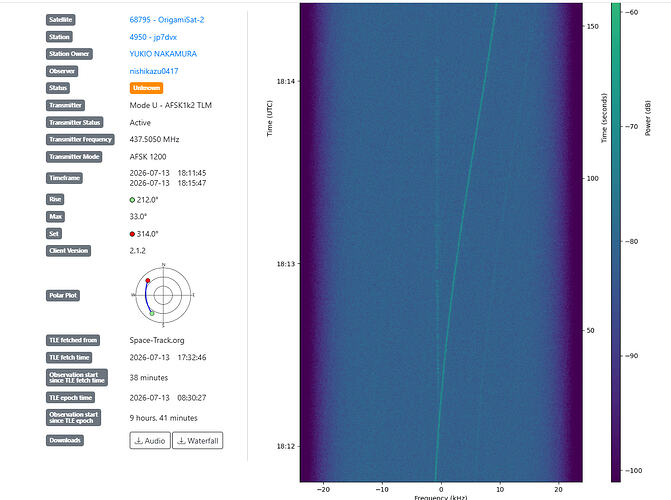Click the red set azimuth dot icon
The image size is (671, 500).
pyautogui.click(x=132, y=234)
